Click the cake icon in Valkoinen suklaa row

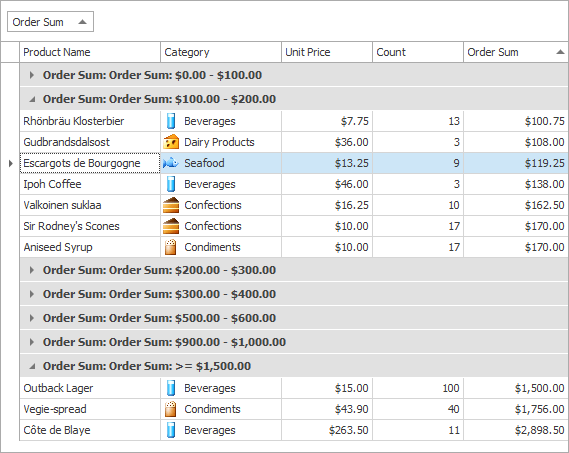171,205
